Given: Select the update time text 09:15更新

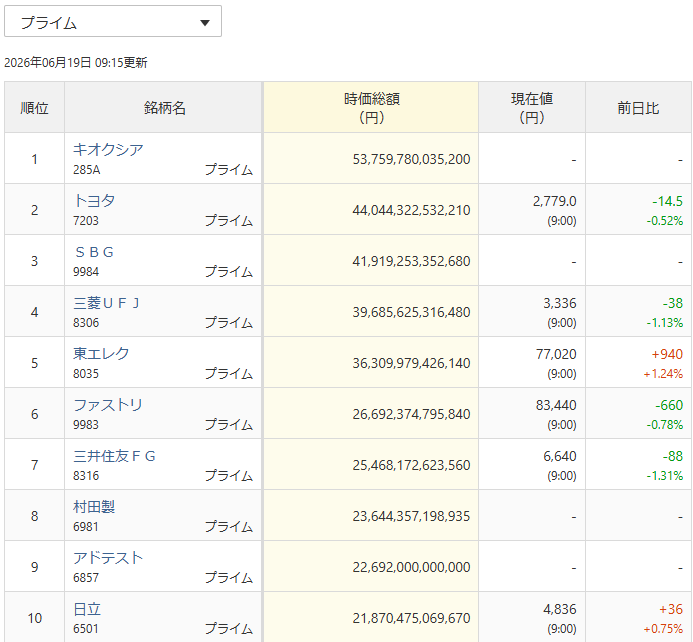Looking at the screenshot, I should tap(121, 63).
